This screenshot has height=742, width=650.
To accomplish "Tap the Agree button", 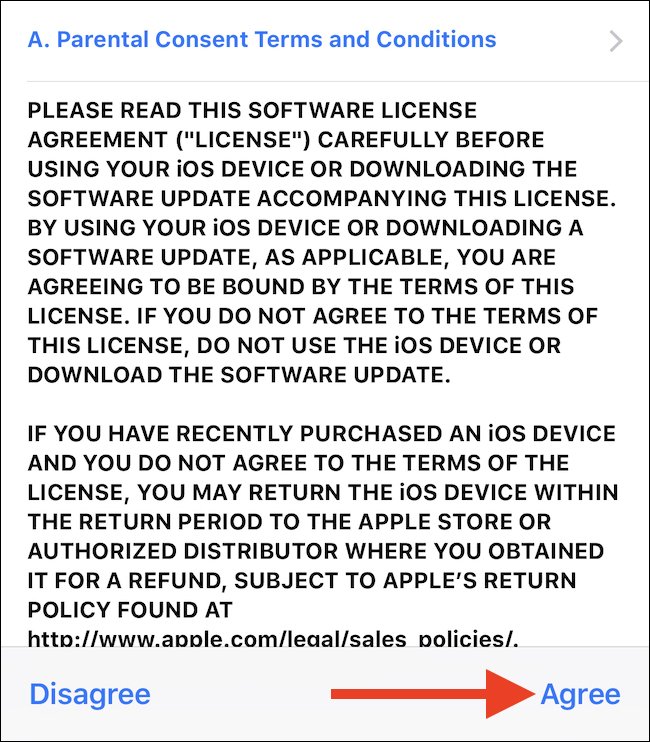I will pos(580,695).
